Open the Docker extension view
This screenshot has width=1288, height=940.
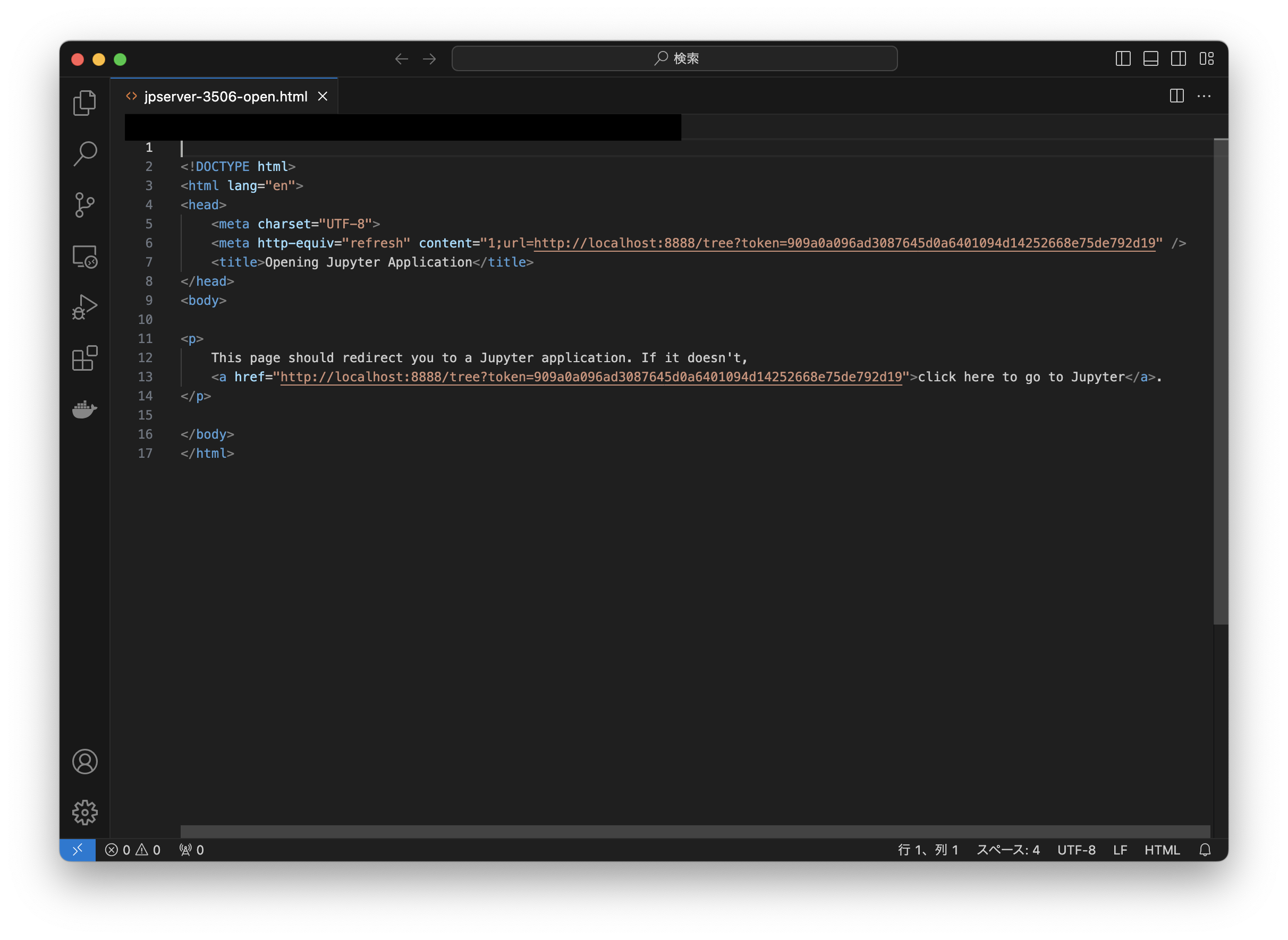point(84,409)
